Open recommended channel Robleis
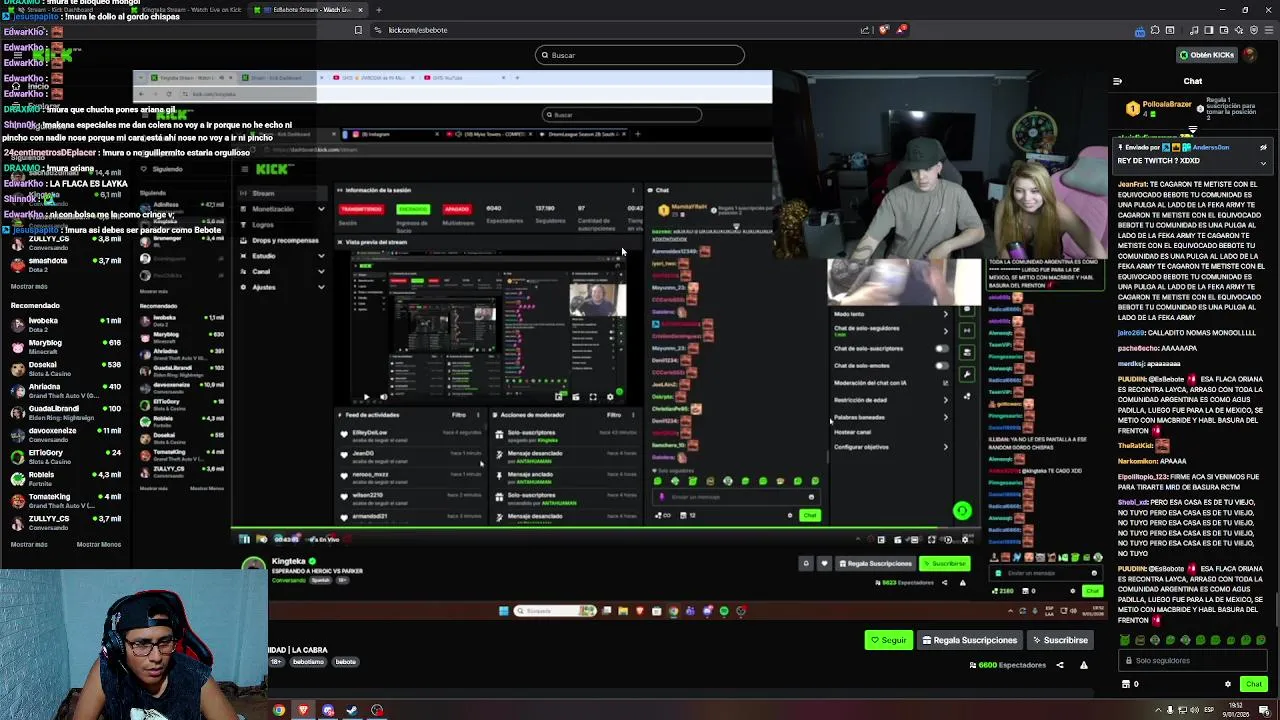The width and height of the screenshot is (1280, 720). [65, 478]
